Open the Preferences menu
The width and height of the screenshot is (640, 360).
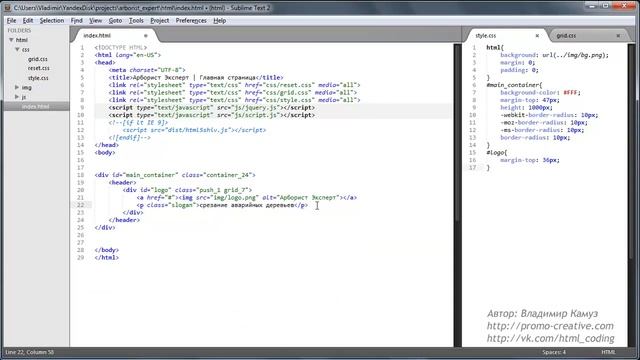[x=191, y=20]
